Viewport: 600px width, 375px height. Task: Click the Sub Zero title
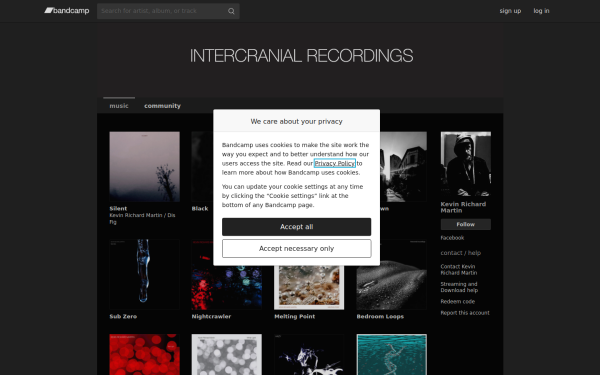(123, 316)
